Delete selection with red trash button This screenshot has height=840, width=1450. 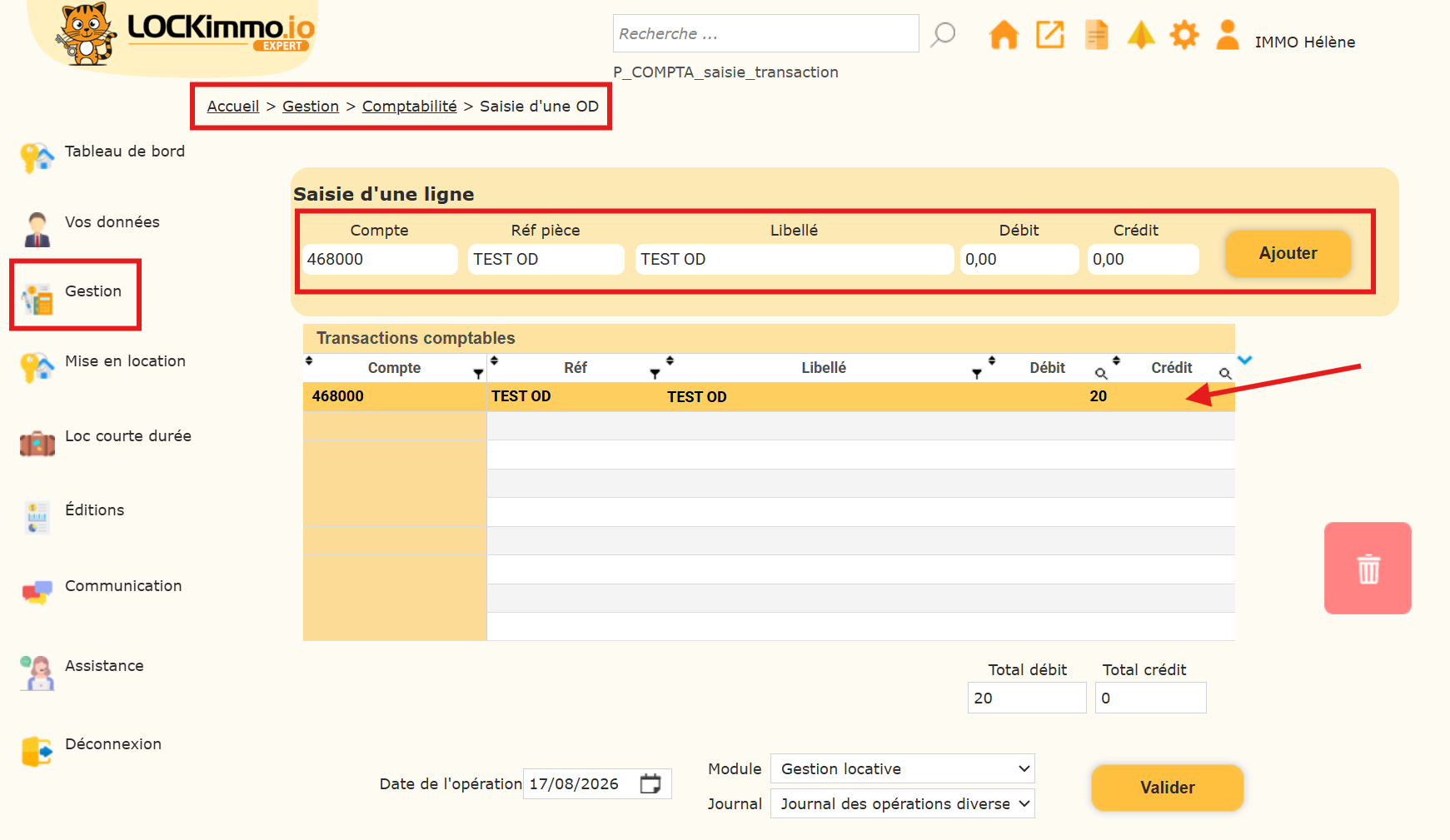[1368, 568]
